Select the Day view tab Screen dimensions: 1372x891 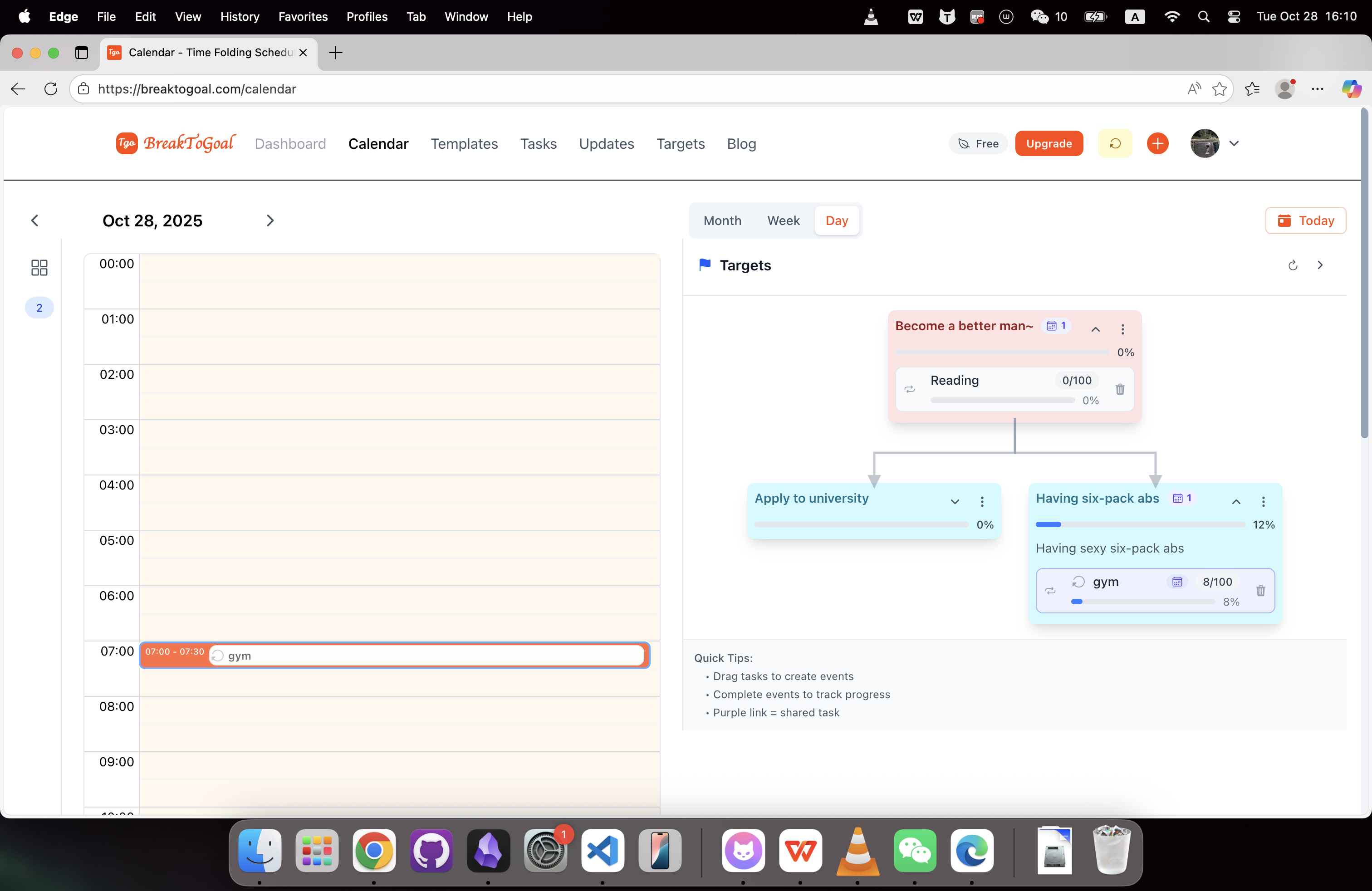837,221
